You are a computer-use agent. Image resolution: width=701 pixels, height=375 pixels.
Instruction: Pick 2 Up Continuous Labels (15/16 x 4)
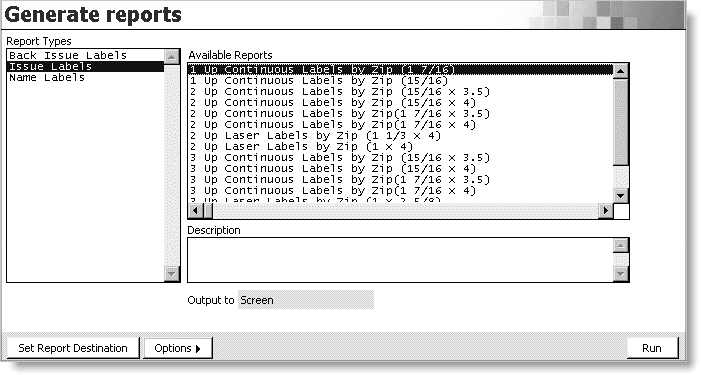point(401,103)
